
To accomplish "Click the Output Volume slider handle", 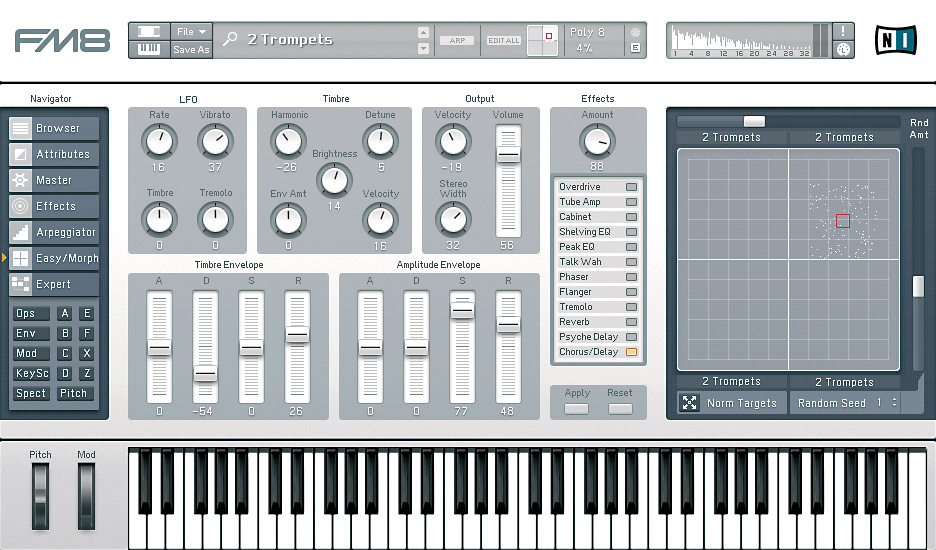I will (x=508, y=155).
